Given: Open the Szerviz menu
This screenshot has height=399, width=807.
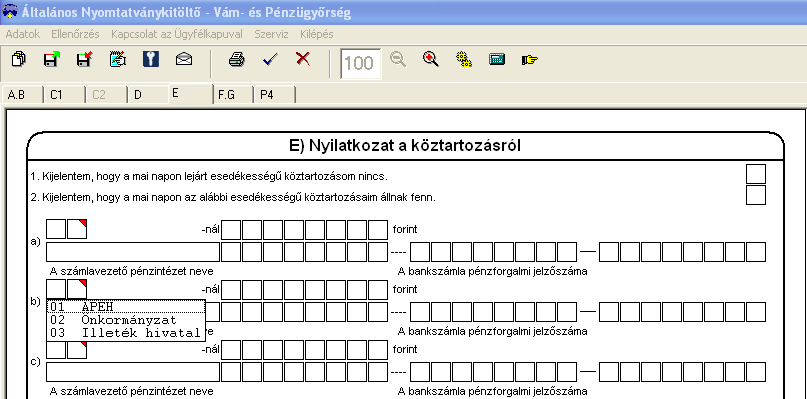Looking at the screenshot, I should tap(271, 34).
